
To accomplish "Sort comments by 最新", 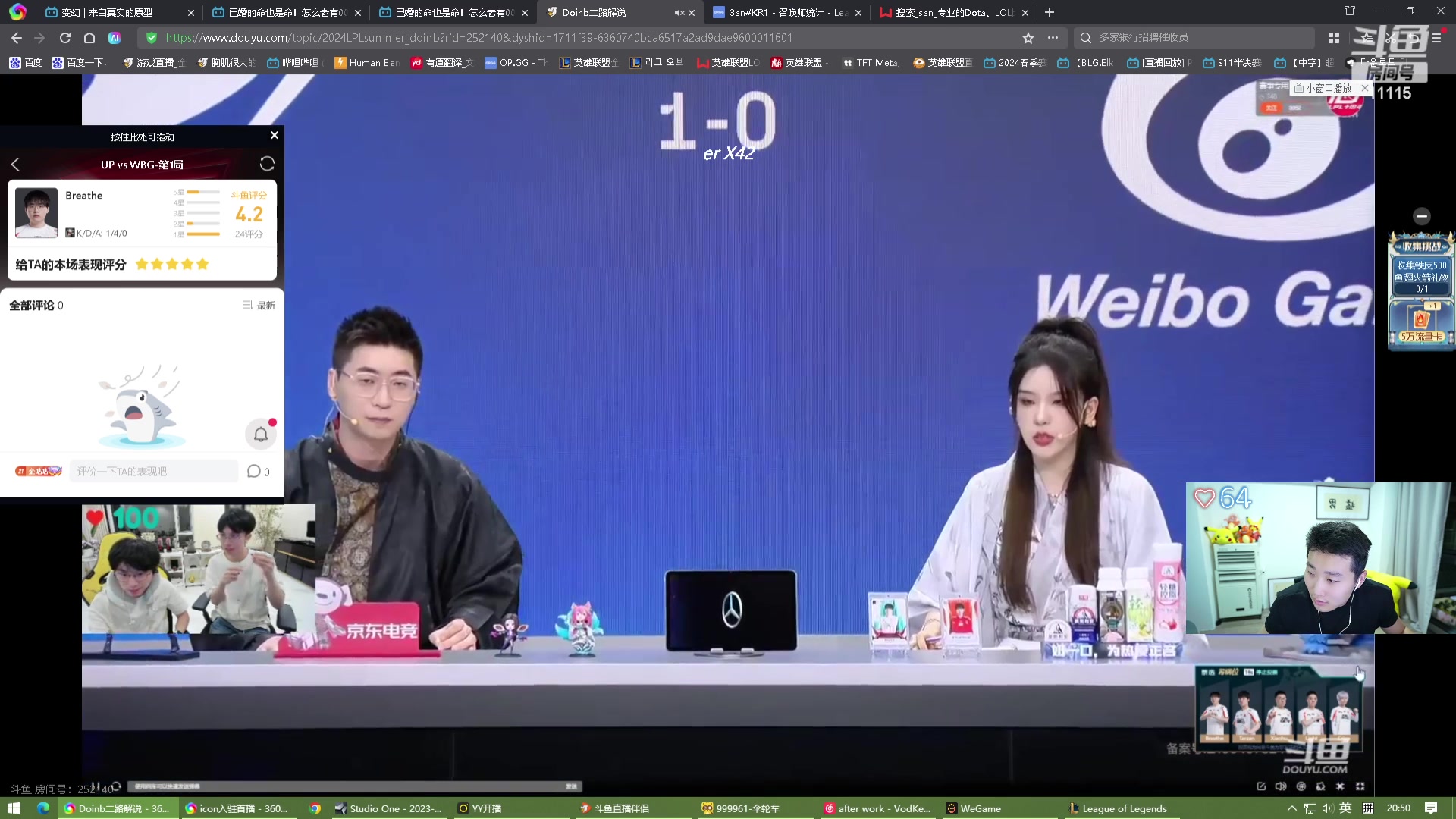I will pos(259,305).
